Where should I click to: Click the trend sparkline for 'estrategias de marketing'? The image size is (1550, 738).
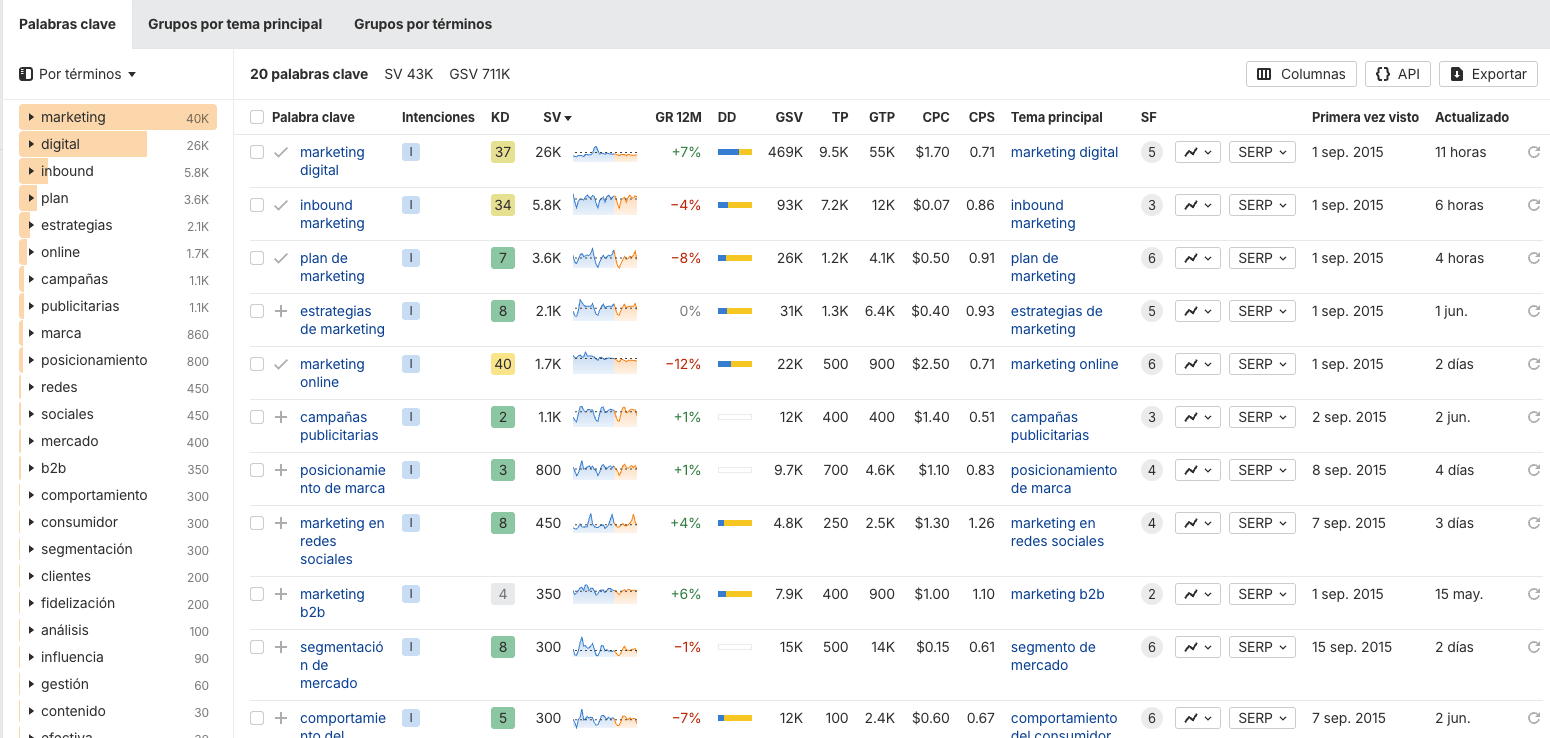(605, 311)
